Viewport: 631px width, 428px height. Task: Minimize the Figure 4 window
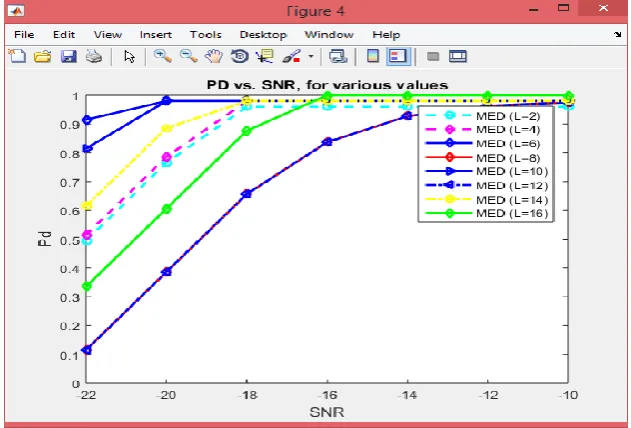click(534, 9)
